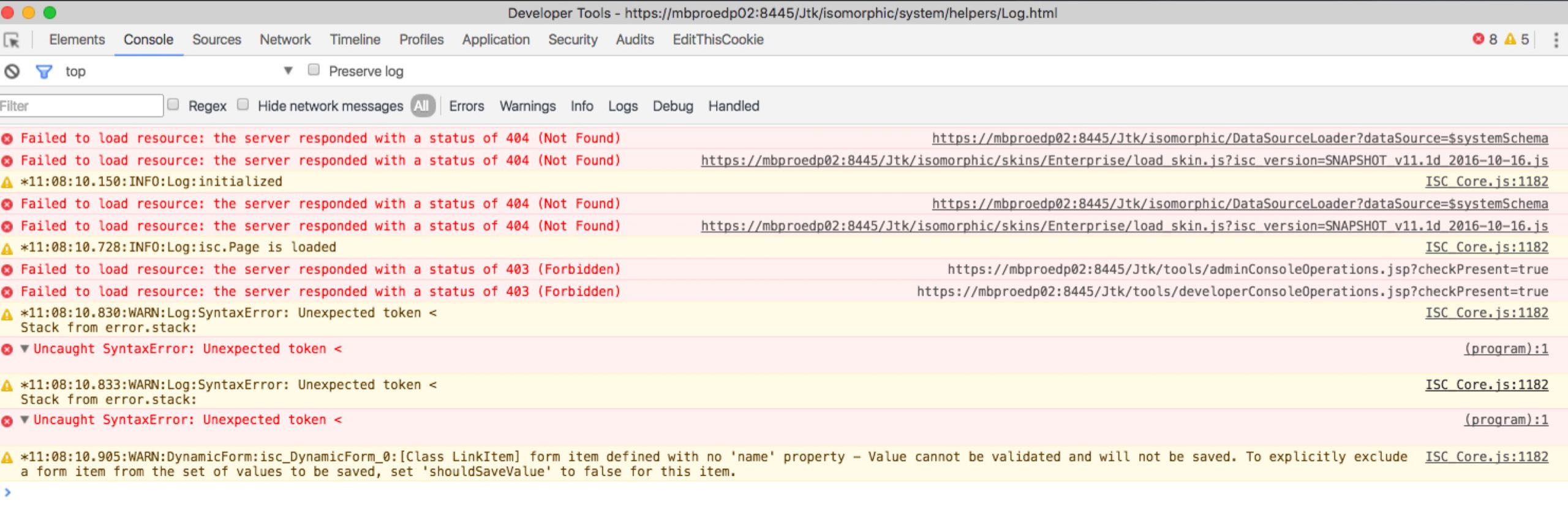This screenshot has height=511, width=1568.
Task: Click the console prompt chevron
Action: coord(7,492)
